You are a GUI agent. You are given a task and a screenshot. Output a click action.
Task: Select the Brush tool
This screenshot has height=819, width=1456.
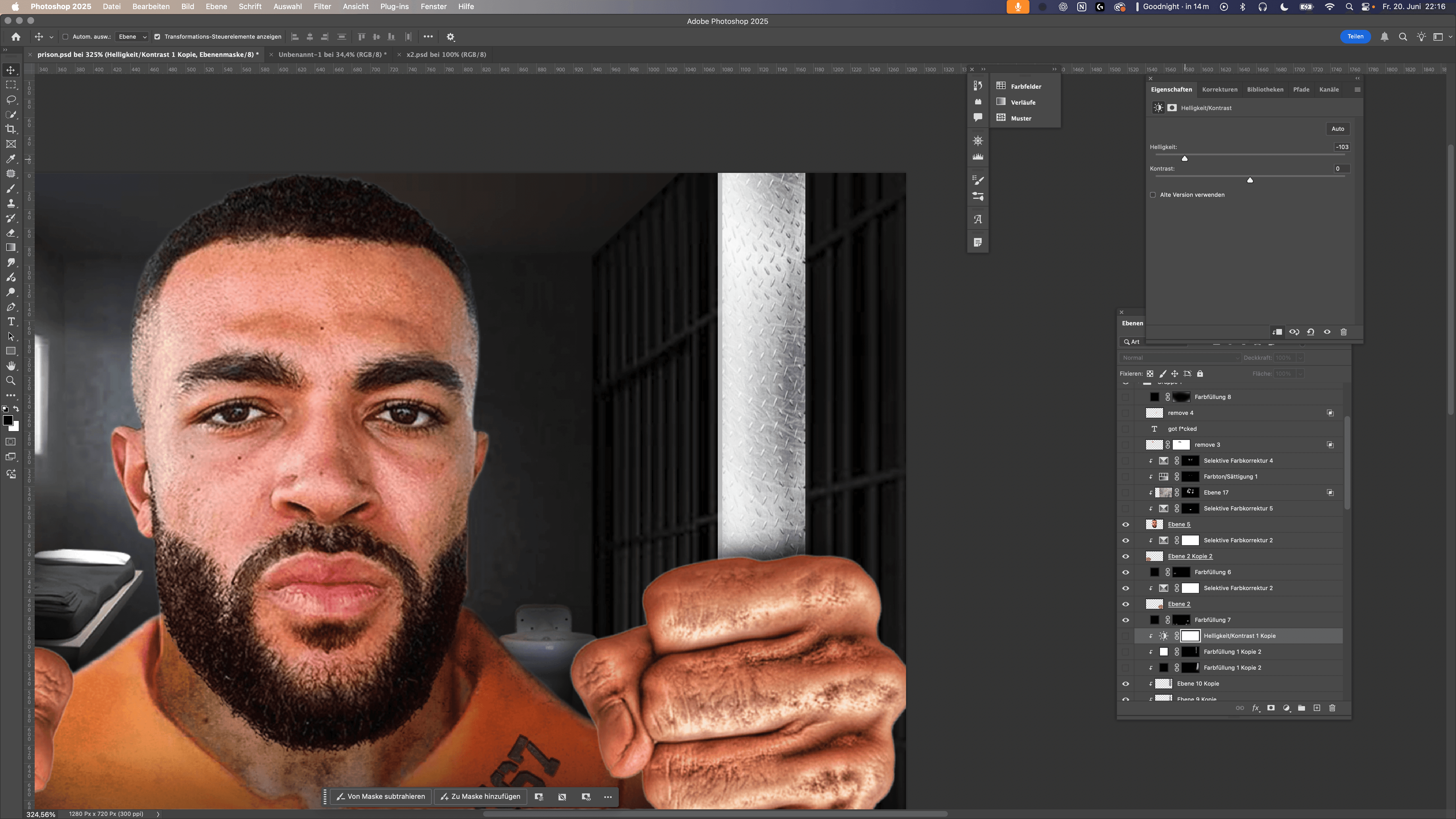[11, 188]
